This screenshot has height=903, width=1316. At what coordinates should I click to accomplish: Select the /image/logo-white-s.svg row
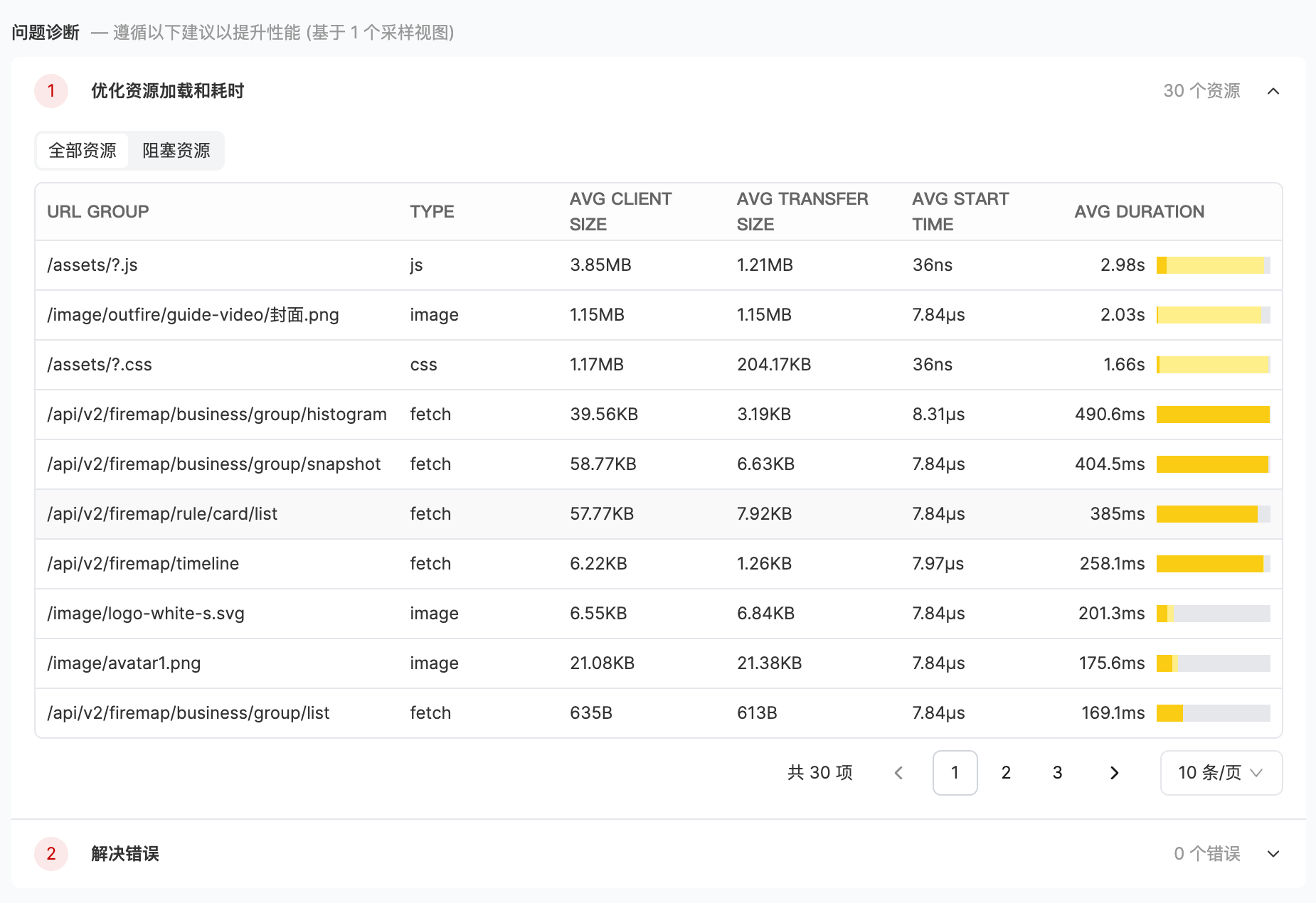point(659,614)
